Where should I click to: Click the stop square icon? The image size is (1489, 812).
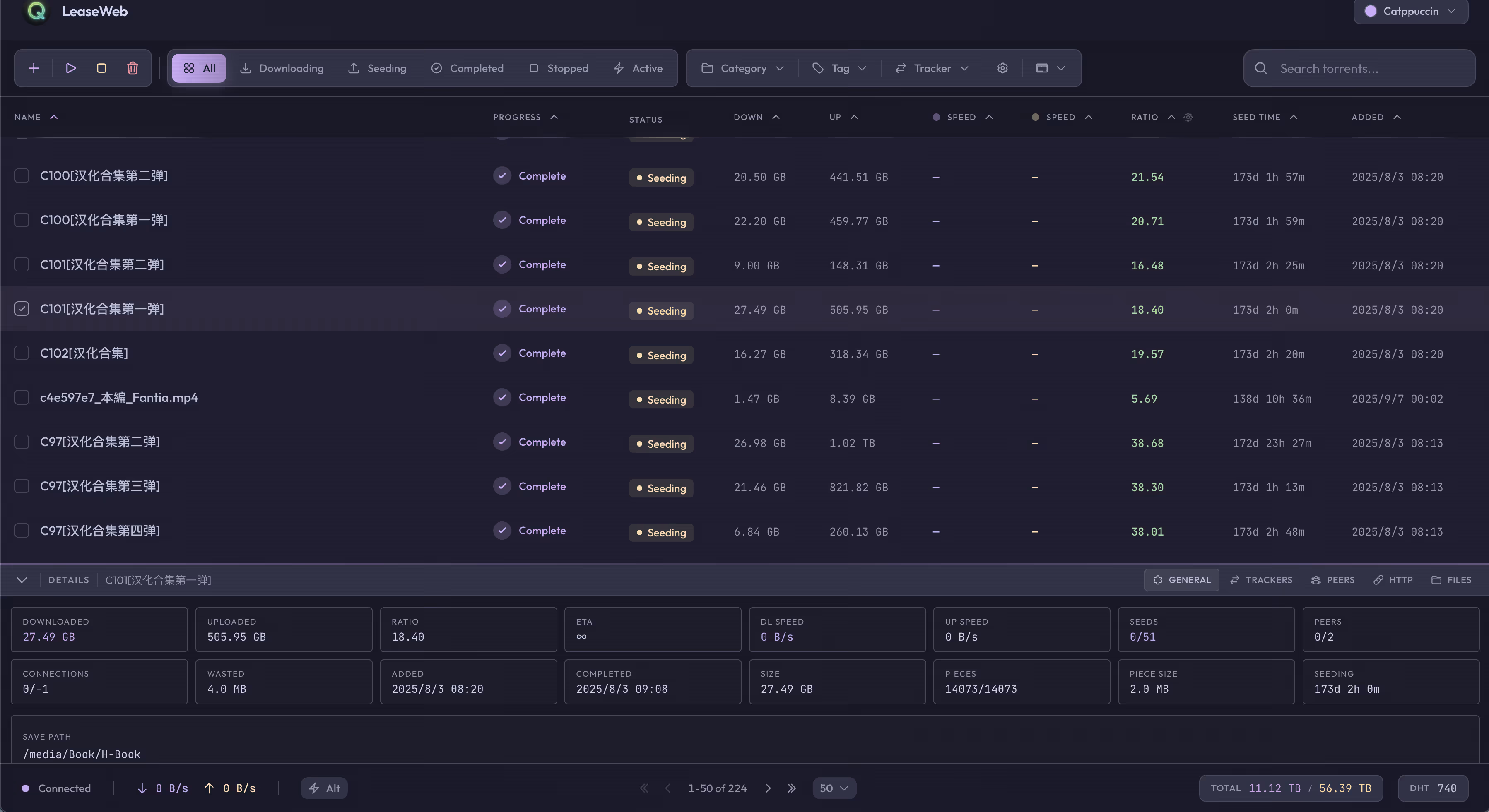tap(102, 68)
